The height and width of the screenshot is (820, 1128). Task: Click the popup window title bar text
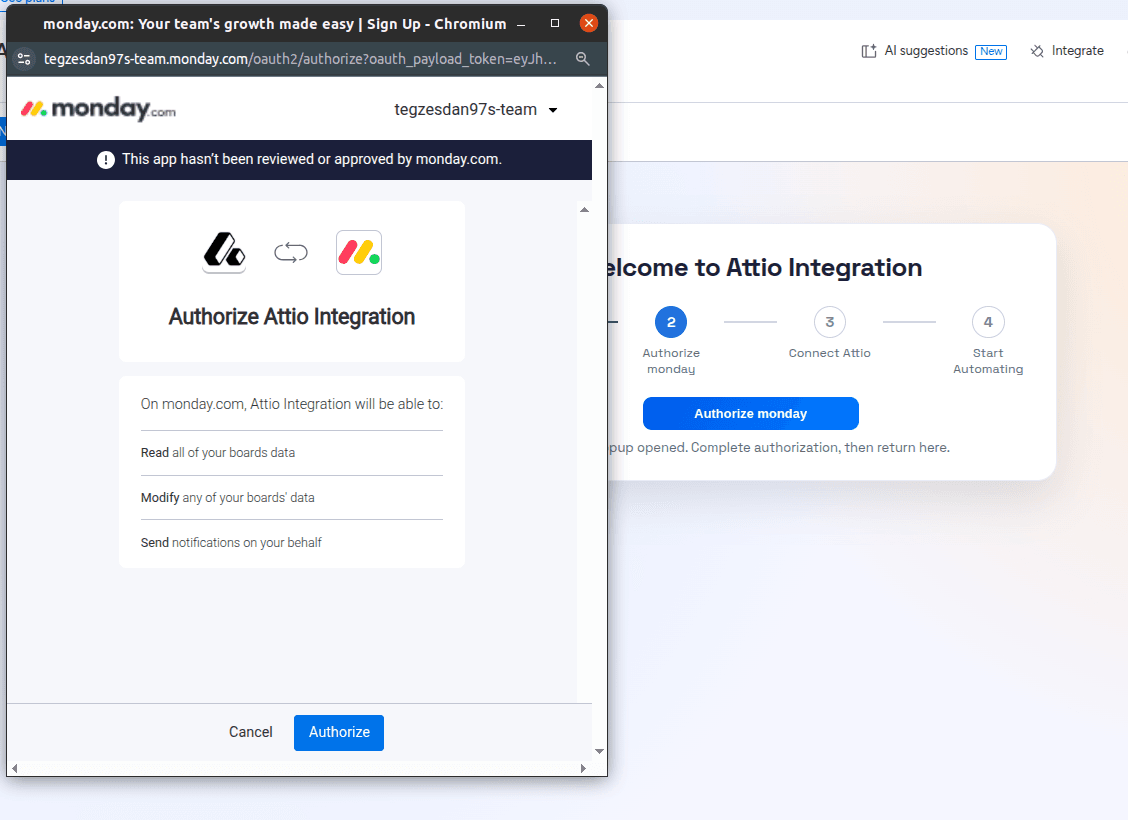click(275, 24)
